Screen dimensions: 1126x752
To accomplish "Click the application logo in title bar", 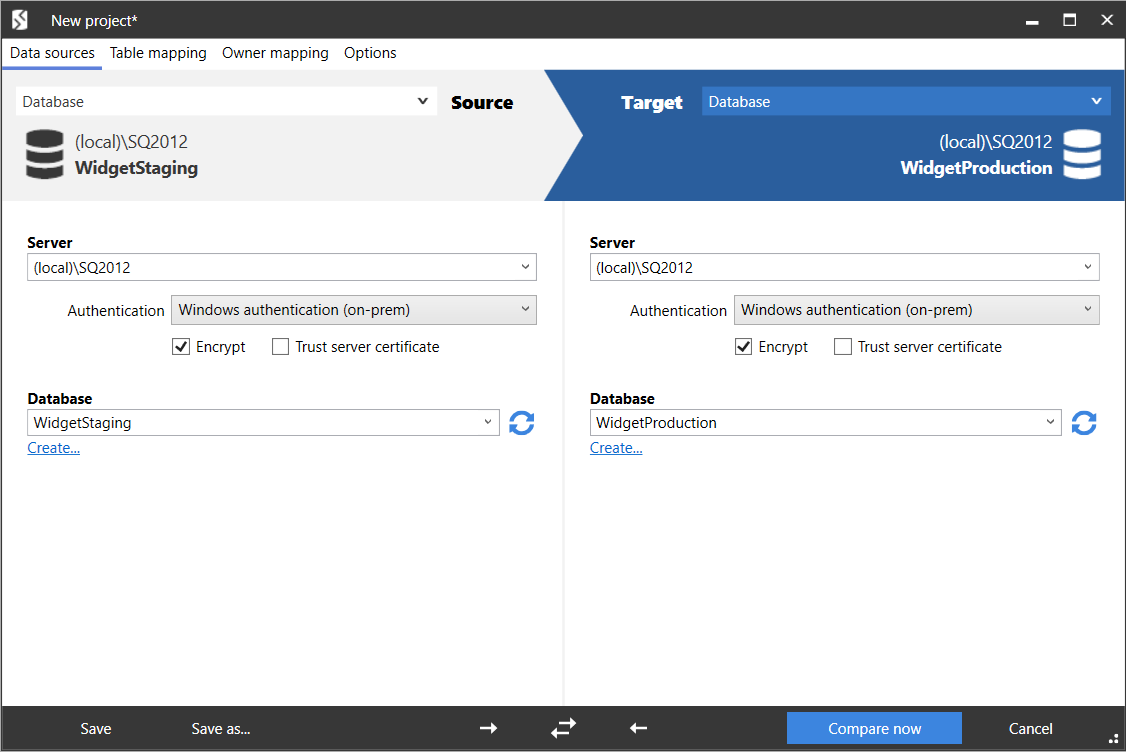I will click(20, 20).
